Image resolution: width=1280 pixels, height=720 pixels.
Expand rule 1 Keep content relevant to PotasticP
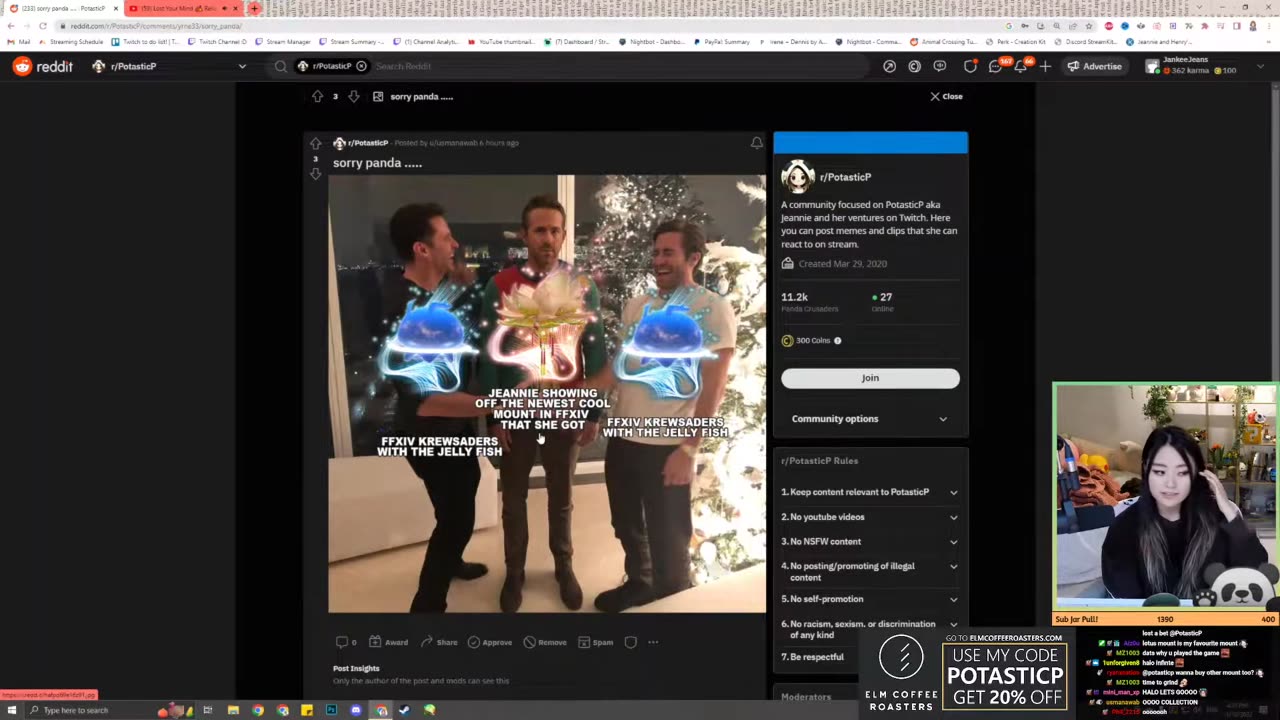tap(870, 492)
